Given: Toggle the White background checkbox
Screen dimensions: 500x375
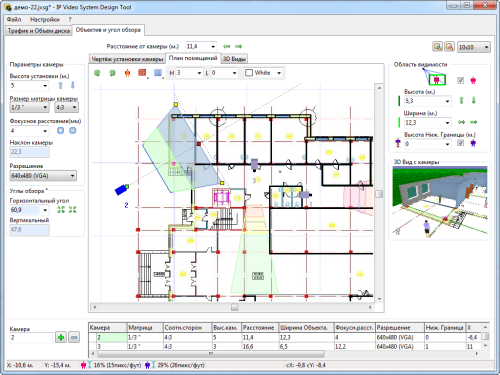Looking at the screenshot, I should point(249,73).
